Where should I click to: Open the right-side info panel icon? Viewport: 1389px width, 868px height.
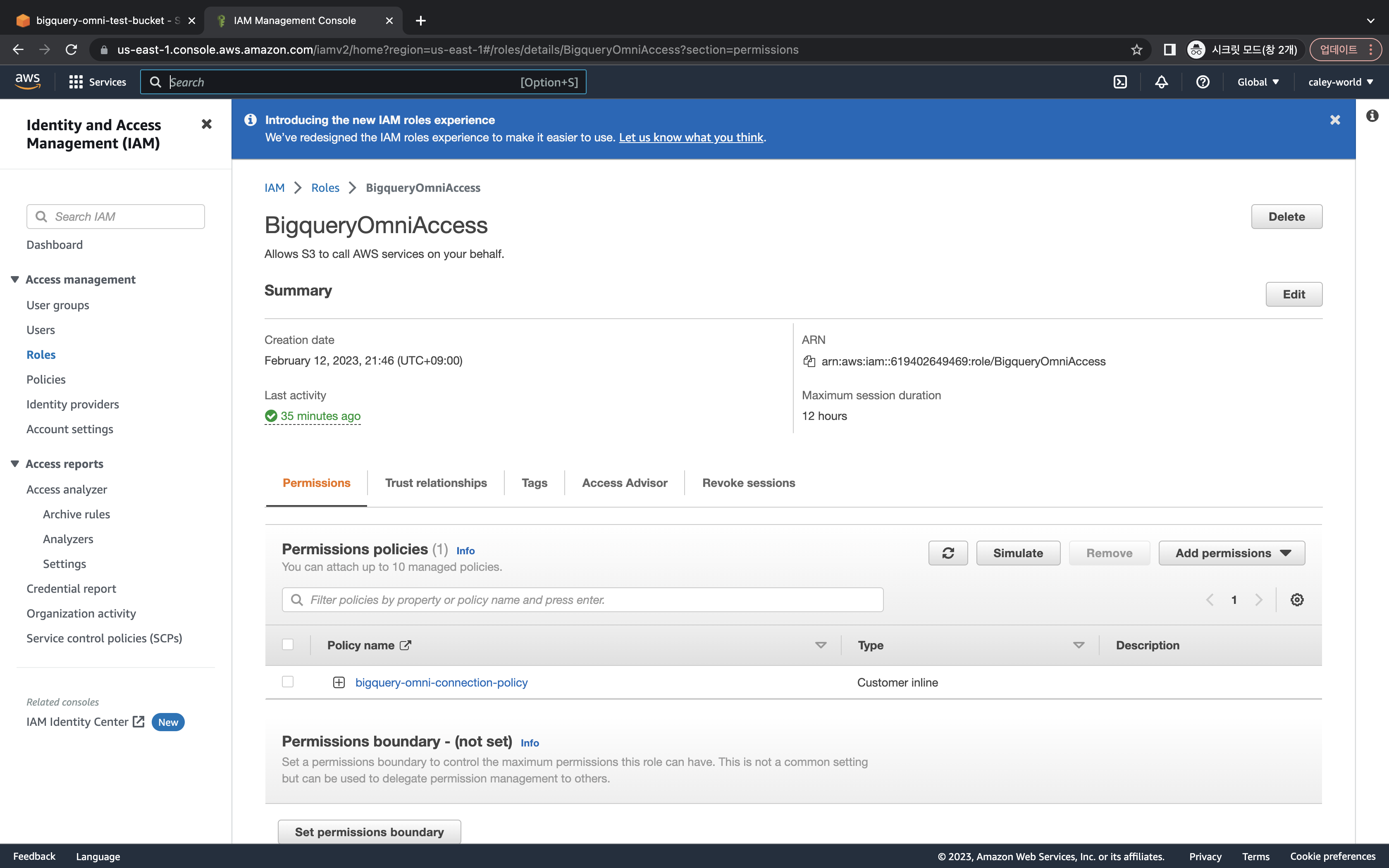coord(1372,116)
